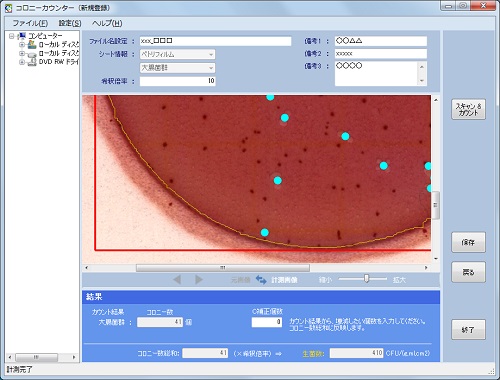Expand the DVD RW drive node

22,62
